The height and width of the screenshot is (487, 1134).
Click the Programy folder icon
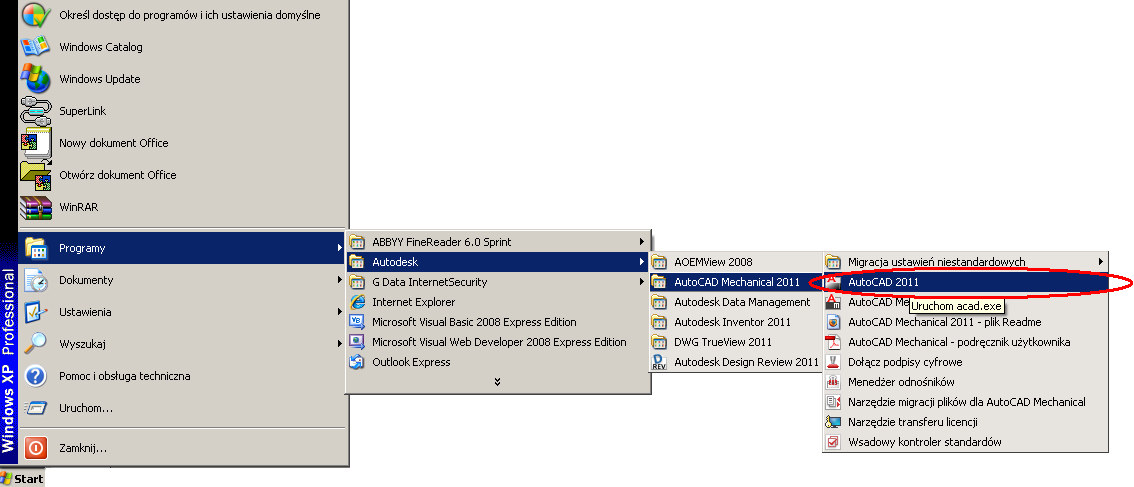point(35,248)
